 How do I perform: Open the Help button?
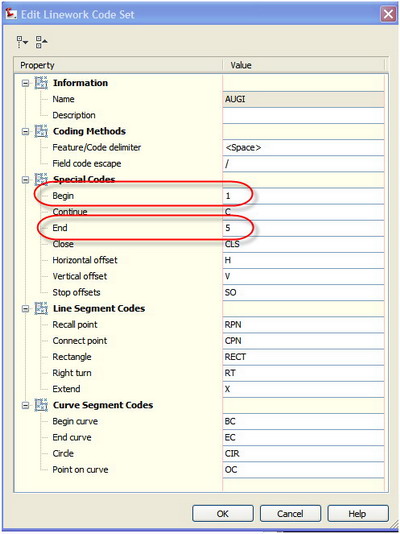coord(357,514)
